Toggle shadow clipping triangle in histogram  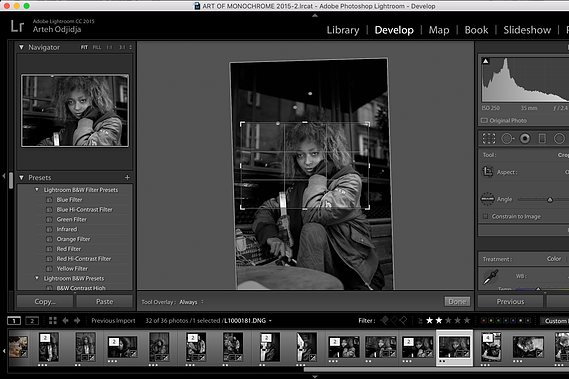[x=486, y=61]
